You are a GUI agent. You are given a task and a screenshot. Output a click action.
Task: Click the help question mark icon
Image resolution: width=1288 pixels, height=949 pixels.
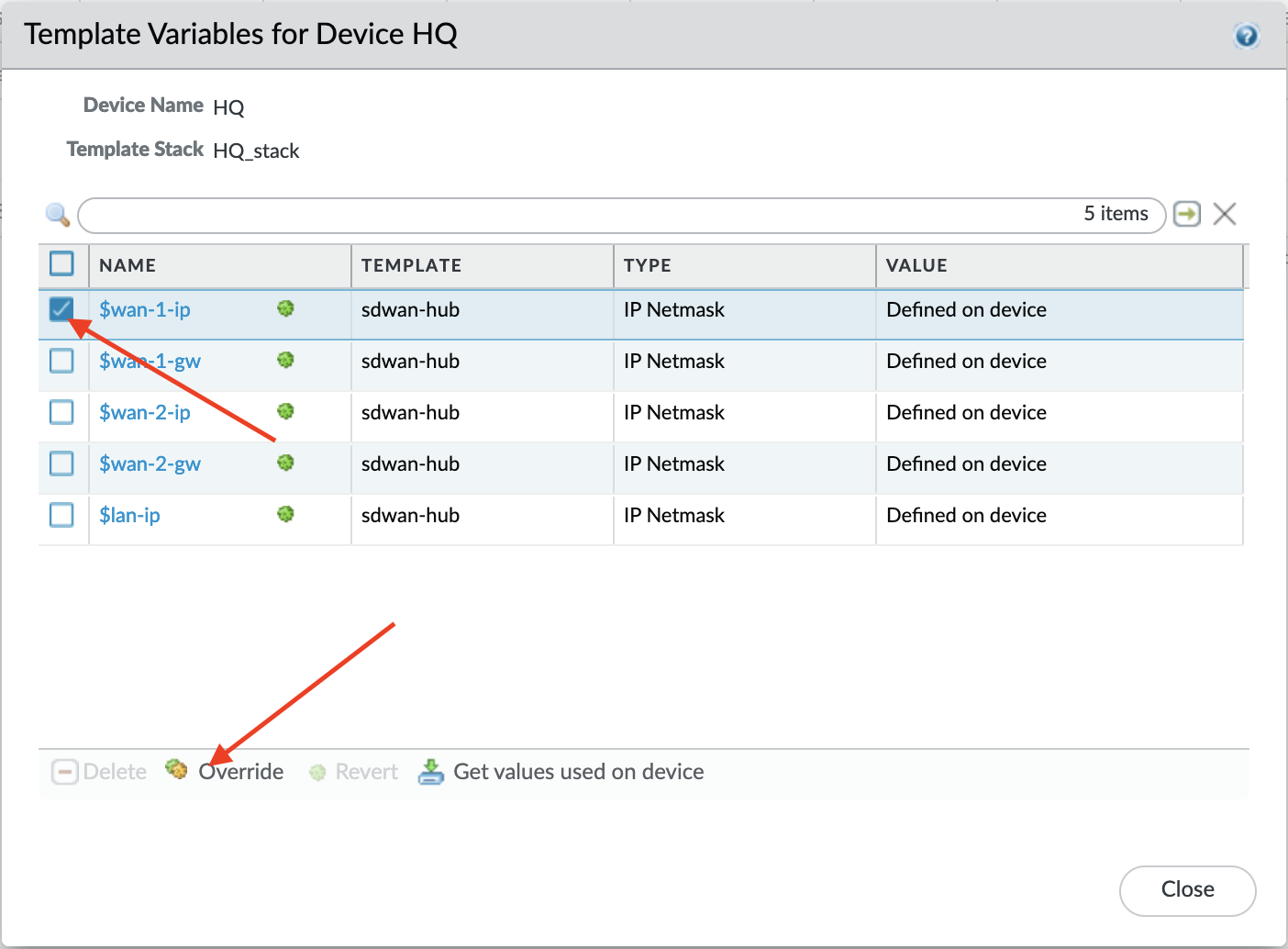1246,36
